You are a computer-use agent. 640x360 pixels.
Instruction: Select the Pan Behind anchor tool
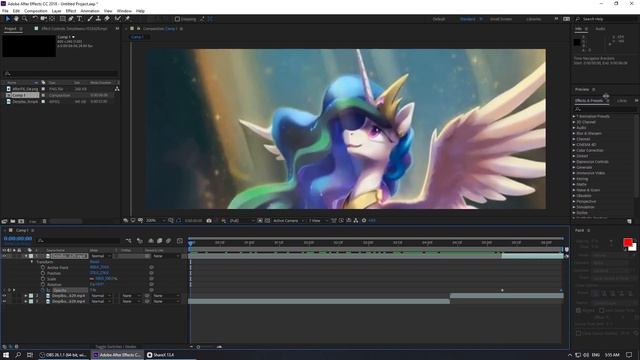[52, 19]
